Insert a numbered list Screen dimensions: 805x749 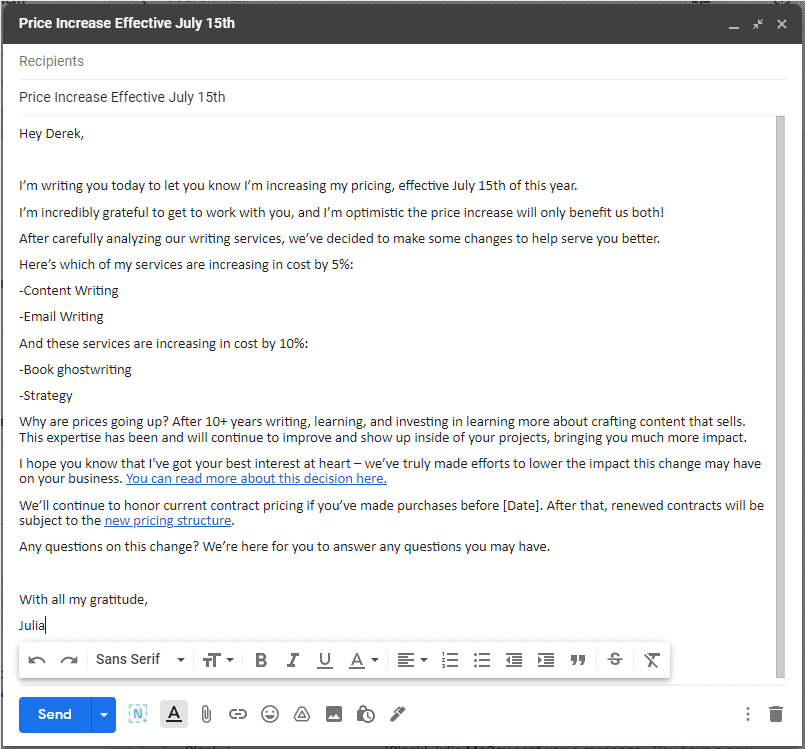450,660
